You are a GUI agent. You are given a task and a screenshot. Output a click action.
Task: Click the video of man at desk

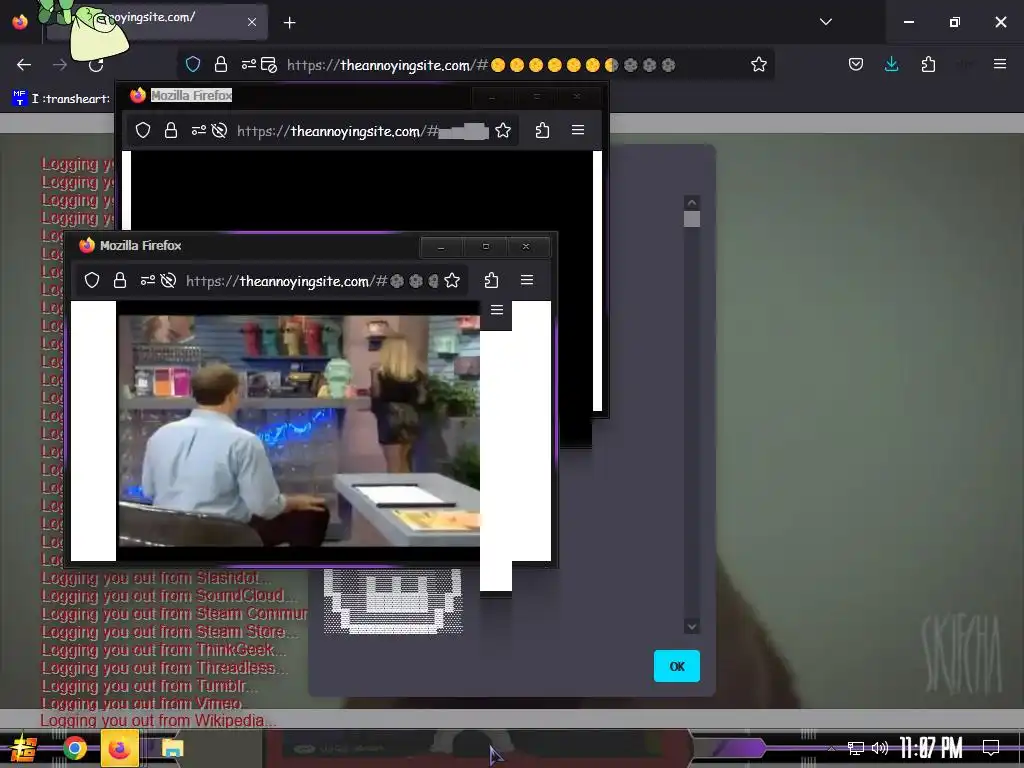pyautogui.click(x=299, y=431)
